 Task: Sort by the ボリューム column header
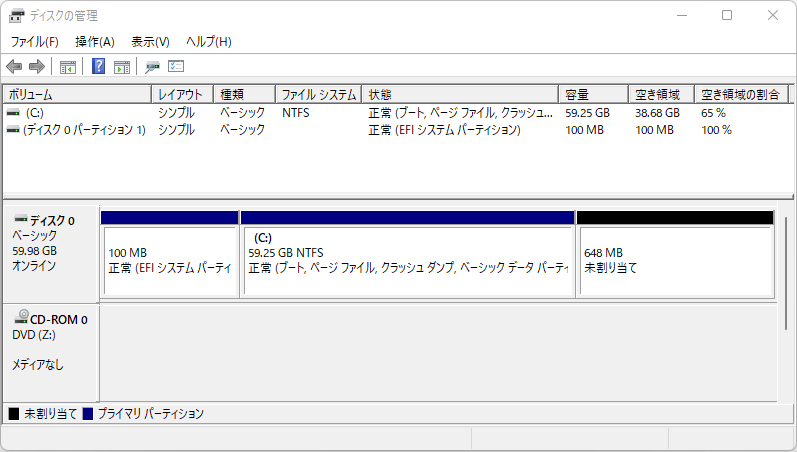point(78,95)
